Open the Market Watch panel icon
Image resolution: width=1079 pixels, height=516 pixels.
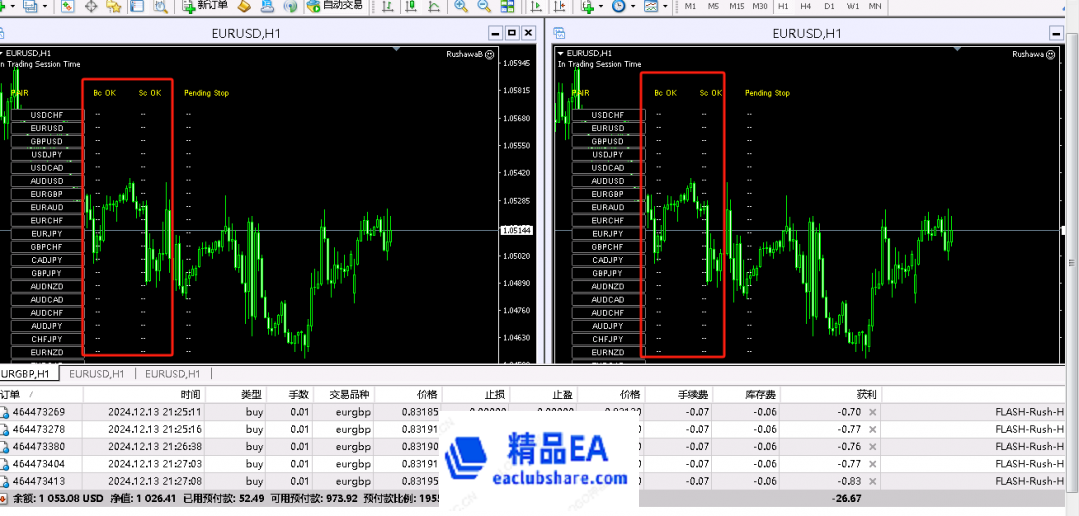(x=67, y=6)
